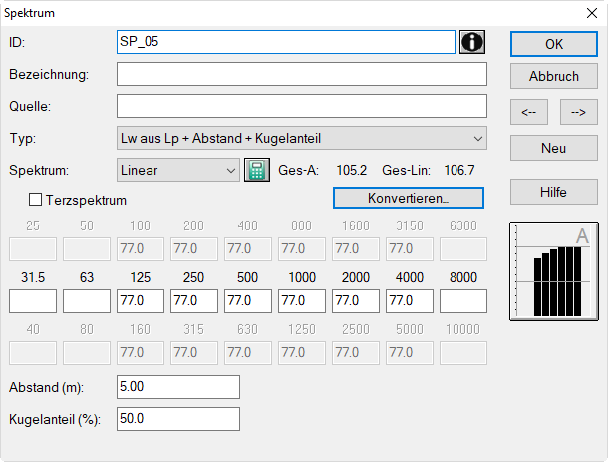Image resolution: width=608 pixels, height=462 pixels.
Task: Click the disabled 80 Hz third-octave field
Action: (x=87, y=353)
